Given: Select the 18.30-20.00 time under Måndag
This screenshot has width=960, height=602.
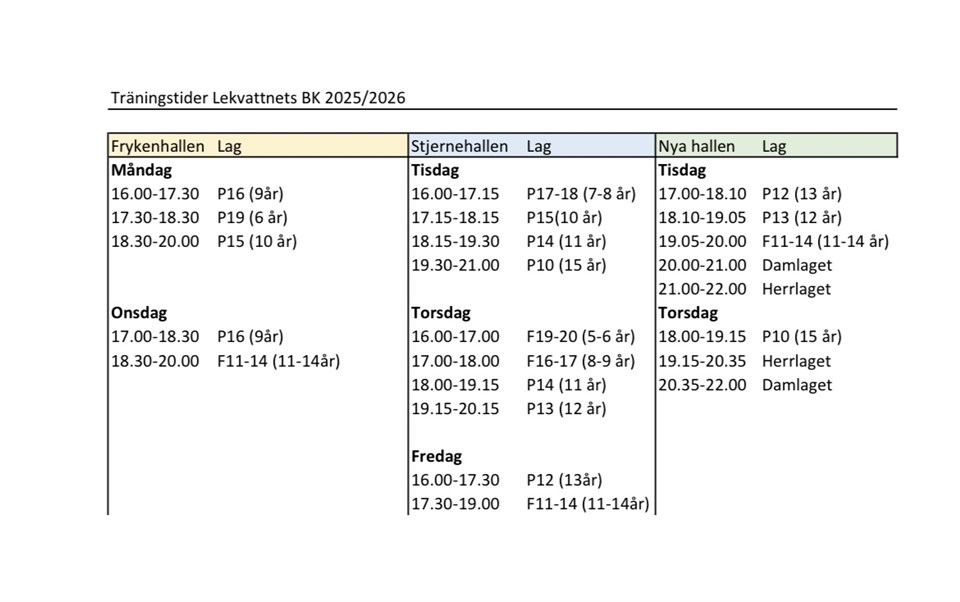Looking at the screenshot, I should (x=155, y=241).
